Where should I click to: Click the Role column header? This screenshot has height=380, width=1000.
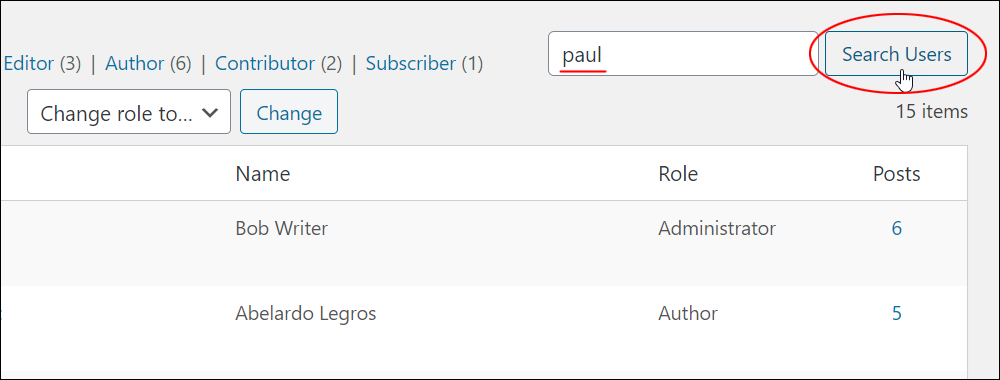[678, 173]
